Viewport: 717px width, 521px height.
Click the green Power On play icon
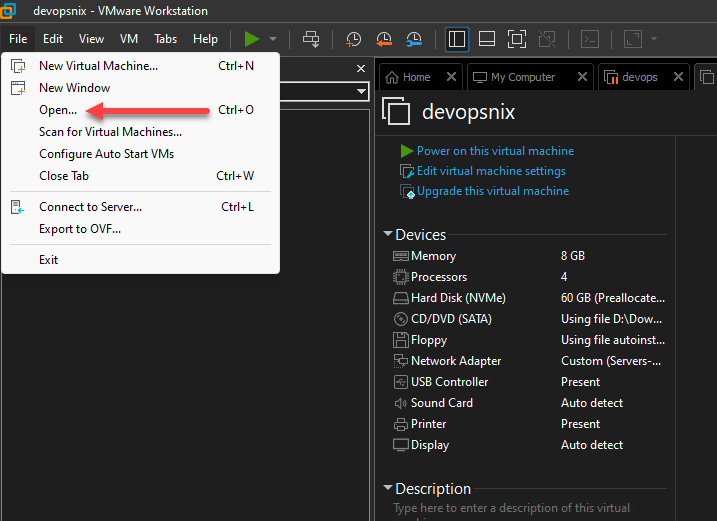point(251,39)
